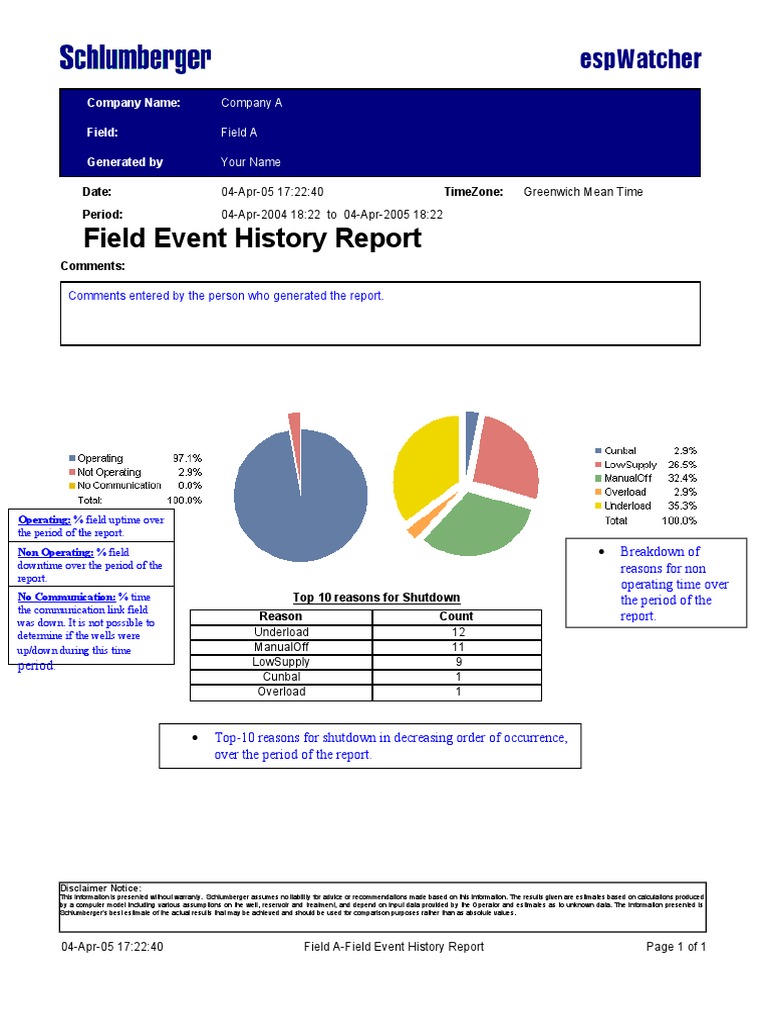The image size is (768, 1024).
Task: Click the 'Non Operating:' underlined definition term
Action: pyautogui.click(x=56, y=552)
